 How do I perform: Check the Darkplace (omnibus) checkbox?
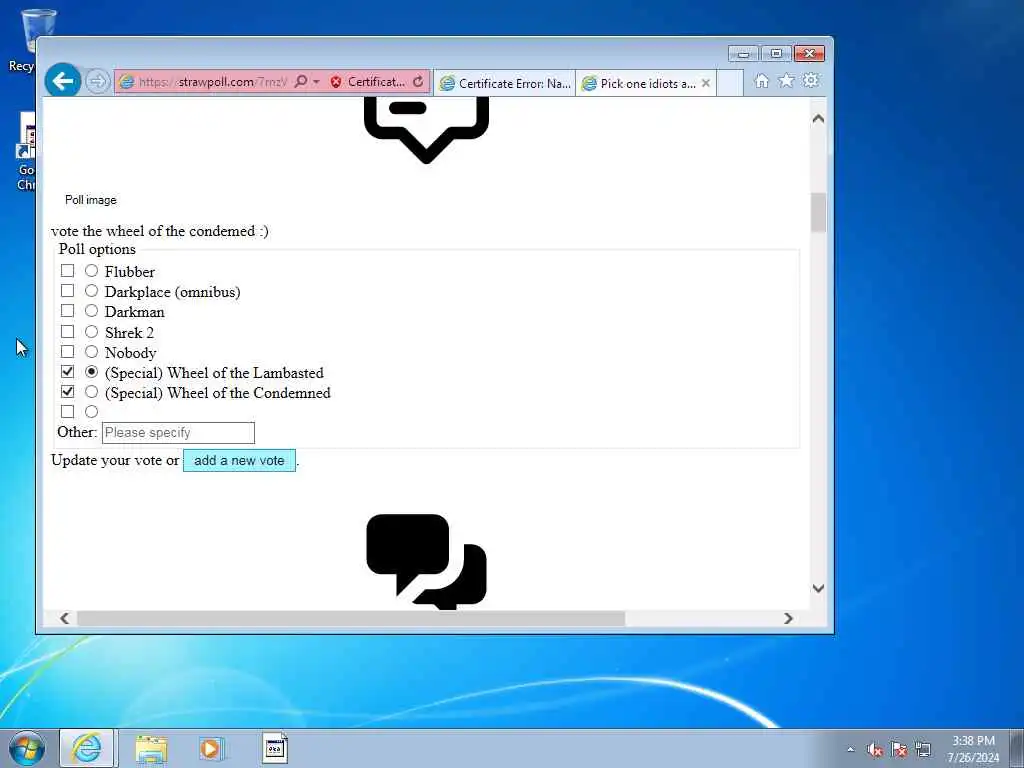click(x=67, y=291)
